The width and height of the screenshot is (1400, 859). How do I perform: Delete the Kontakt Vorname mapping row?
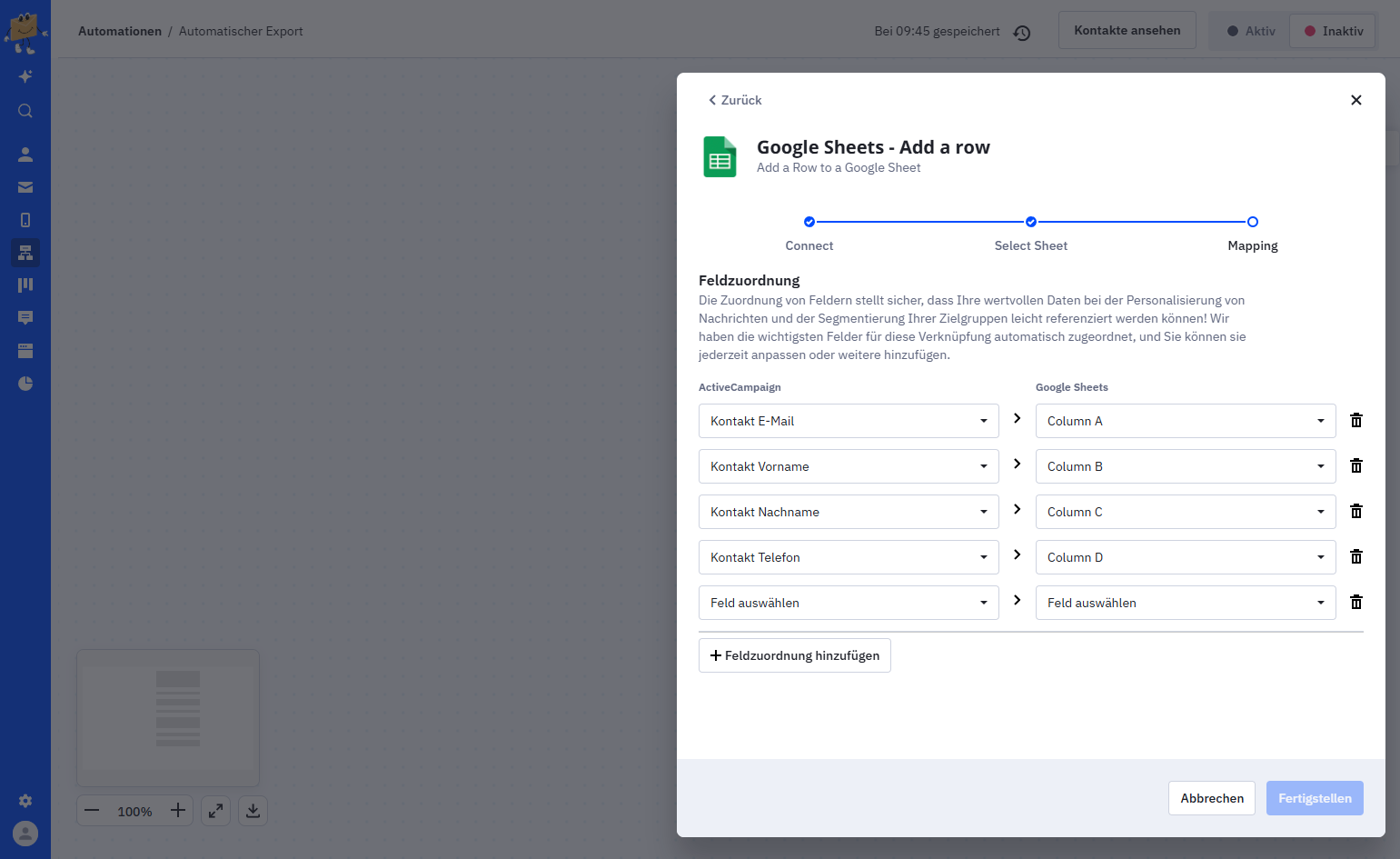tap(1356, 465)
